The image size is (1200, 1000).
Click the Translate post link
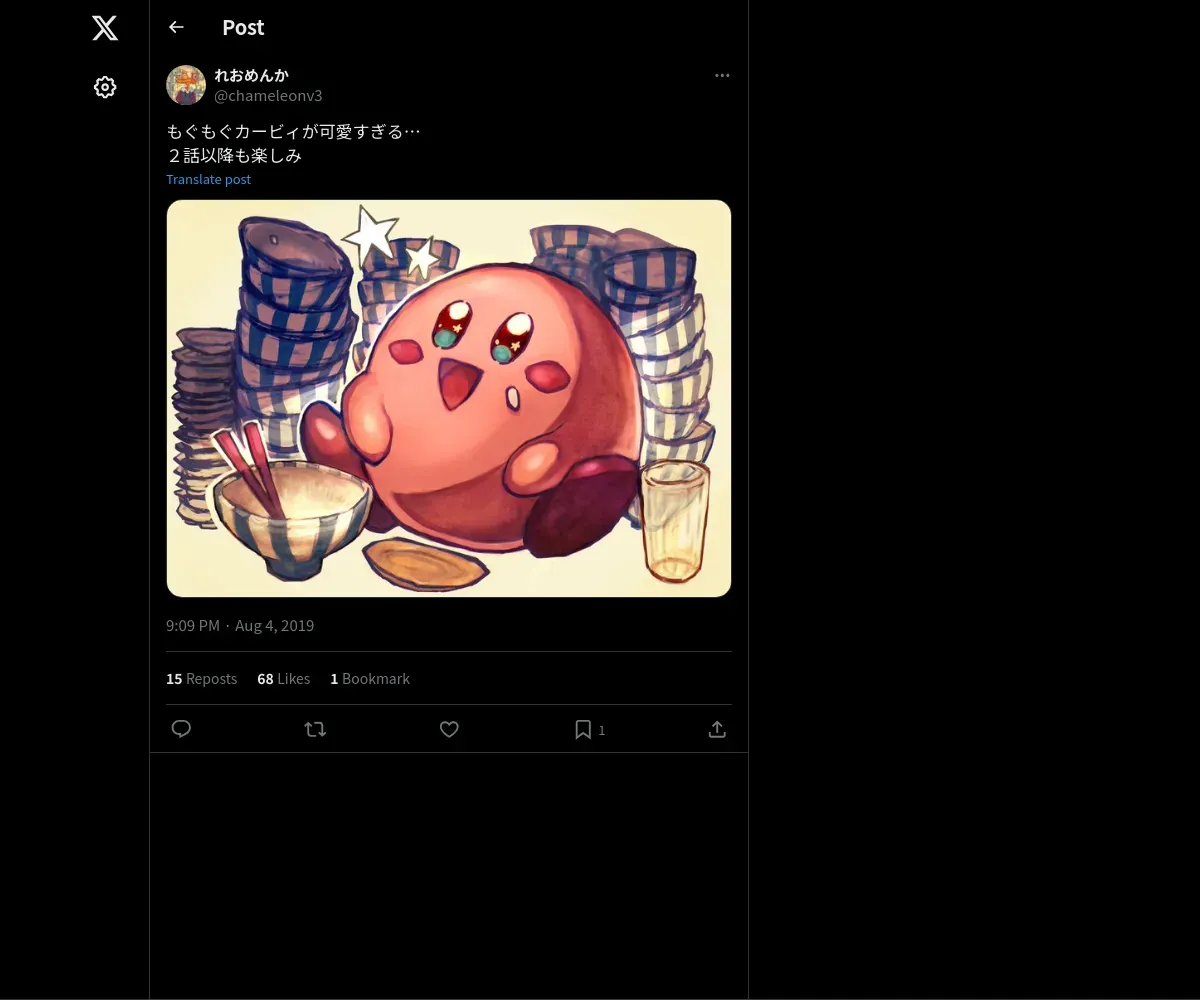tap(208, 179)
